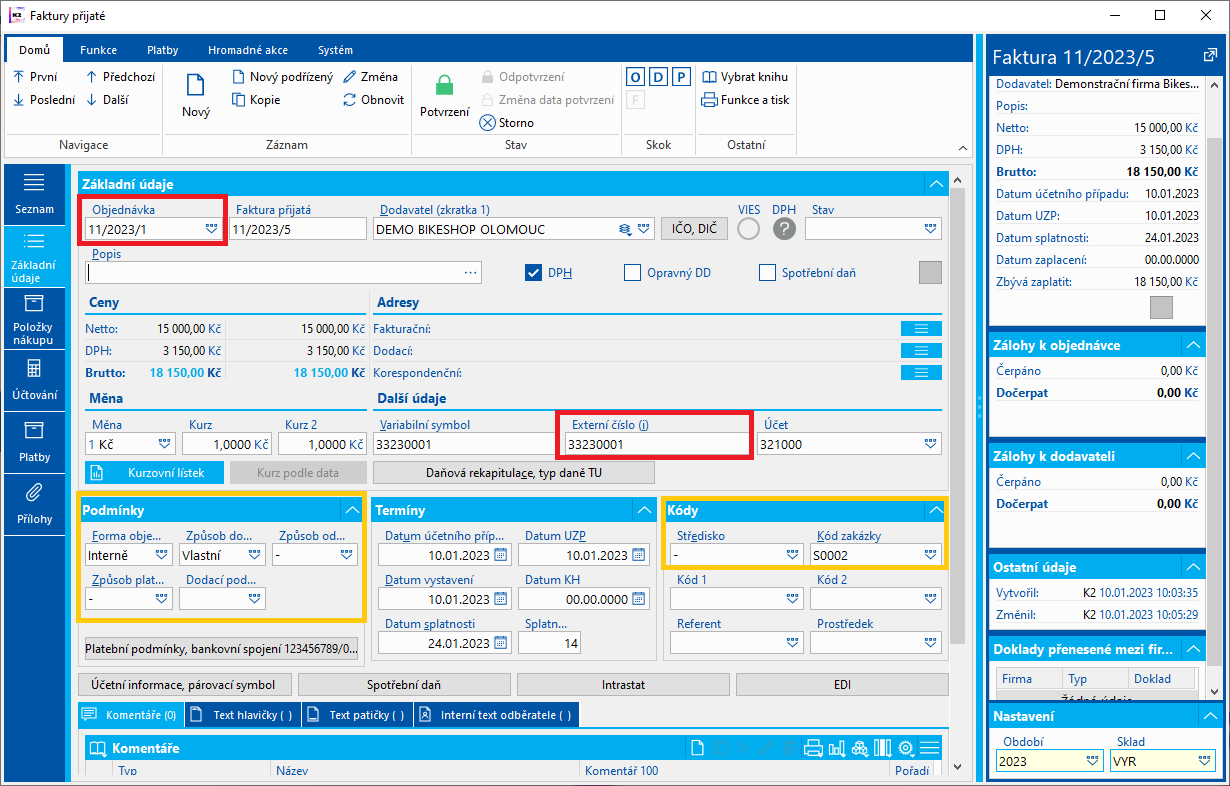
Task: Open calendar for Datum splatnosti
Action: [x=501, y=643]
